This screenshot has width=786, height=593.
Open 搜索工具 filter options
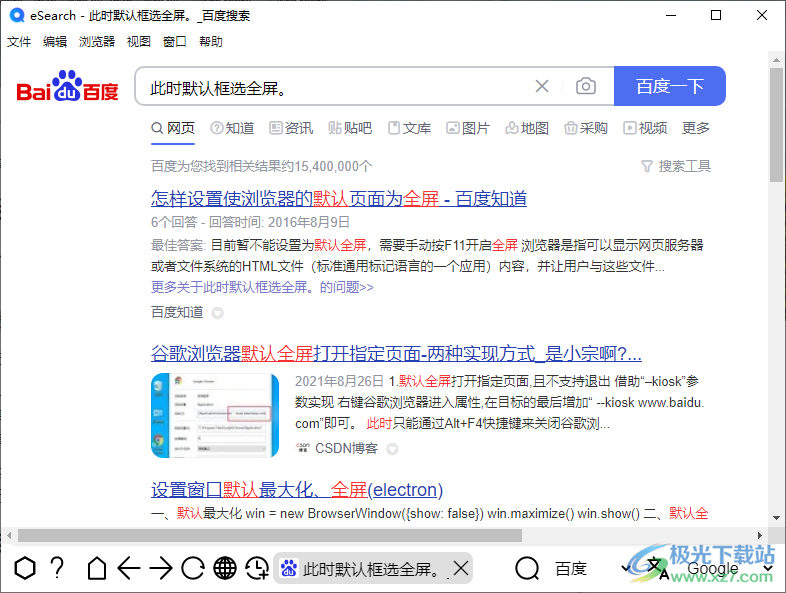click(x=676, y=166)
